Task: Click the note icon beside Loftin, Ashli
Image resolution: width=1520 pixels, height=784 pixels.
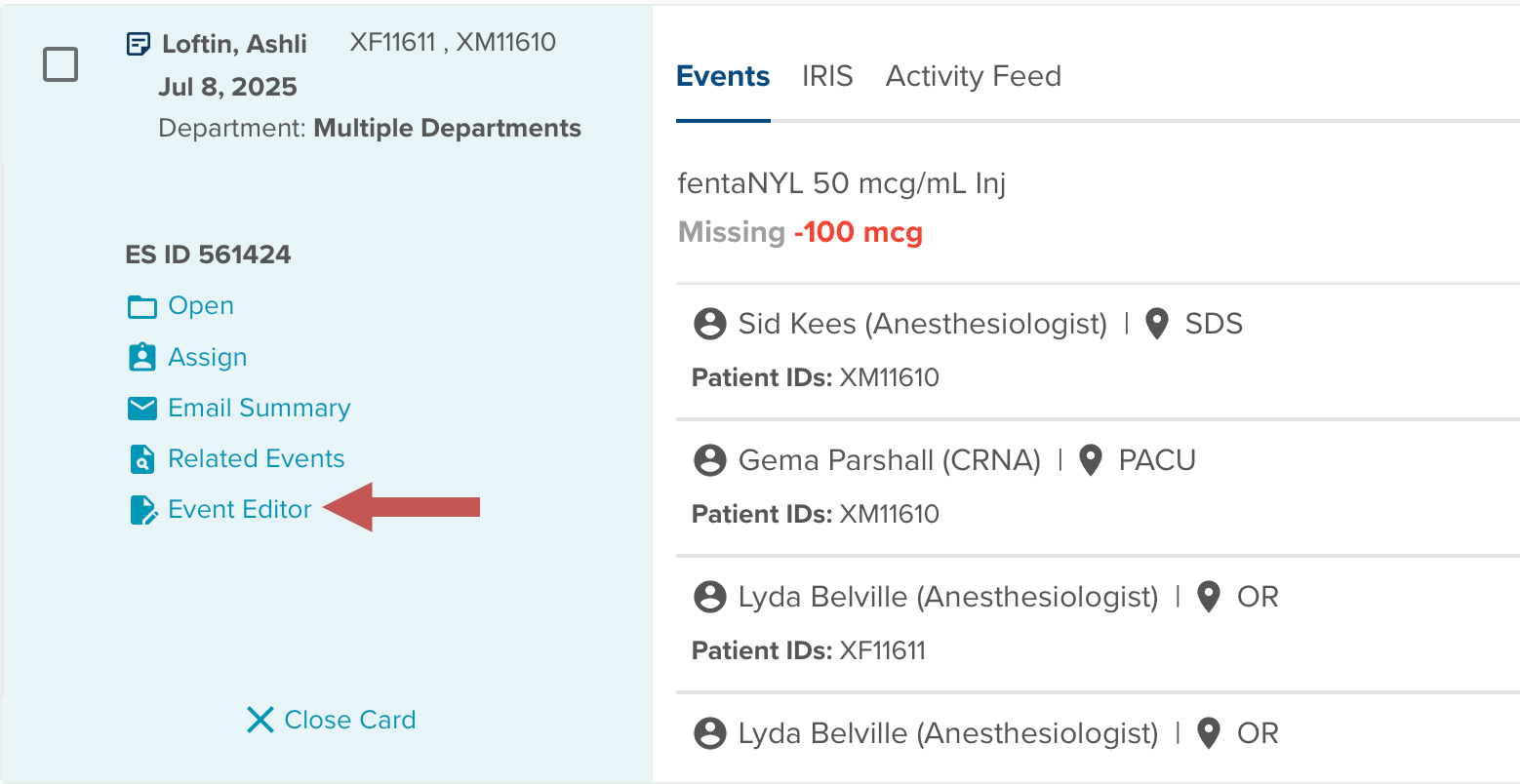Action: (139, 44)
